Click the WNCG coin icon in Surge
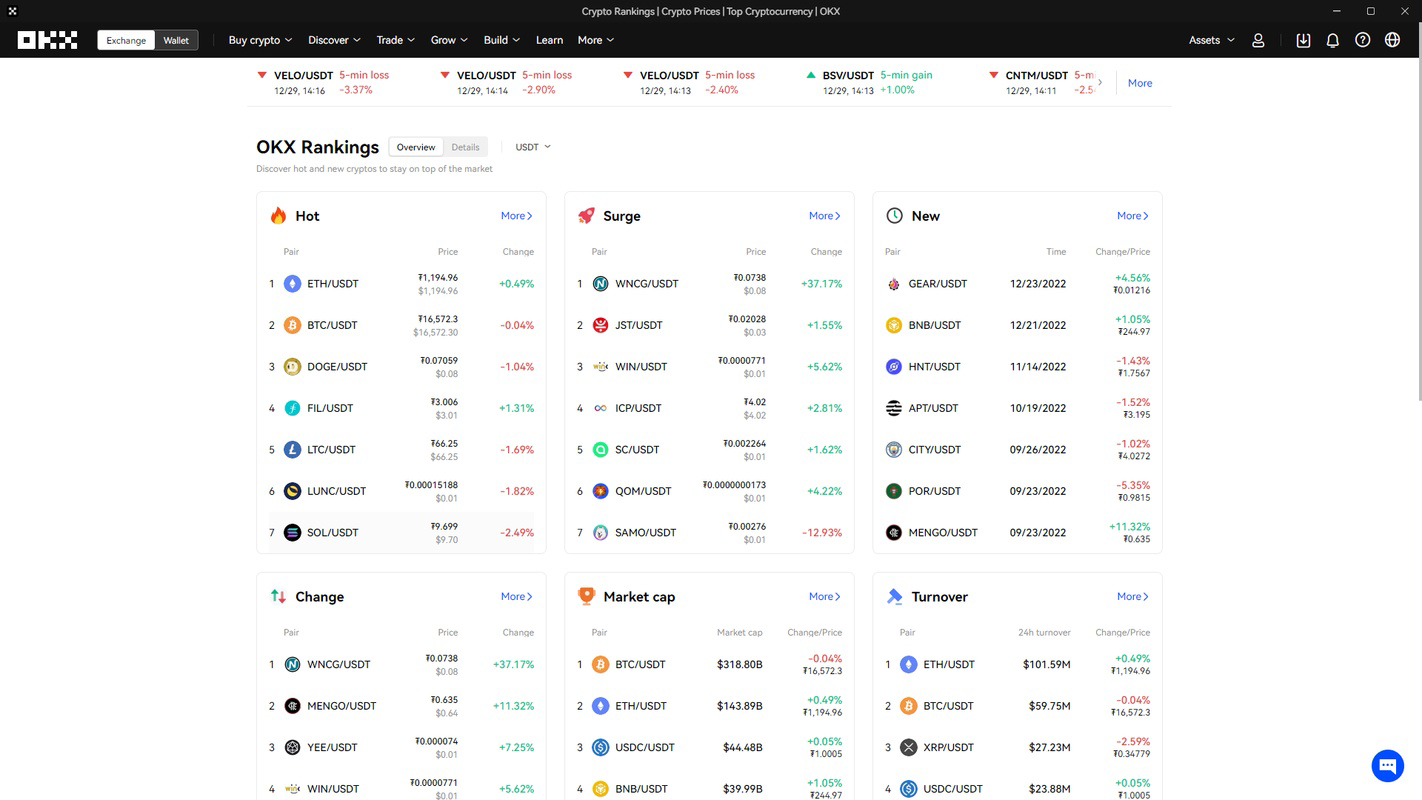This screenshot has height=800, width=1422. (600, 284)
